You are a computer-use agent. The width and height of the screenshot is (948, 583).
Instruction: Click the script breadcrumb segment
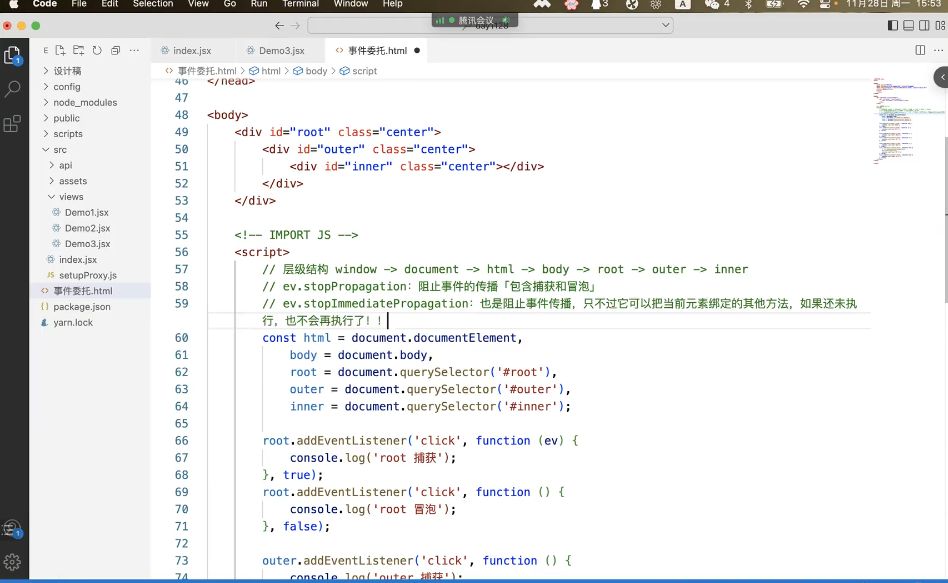359,71
